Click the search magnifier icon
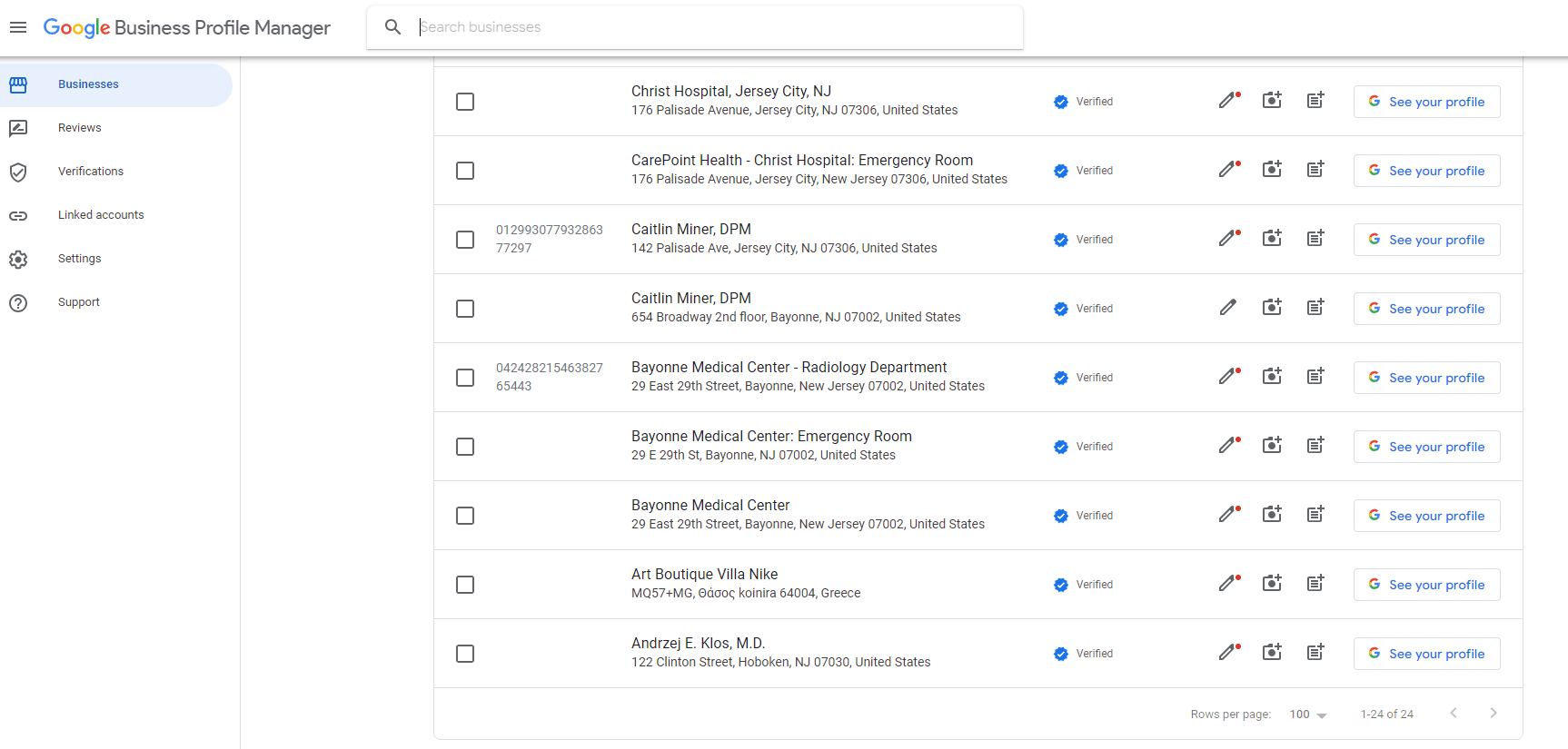1568x749 pixels. pos(392,27)
